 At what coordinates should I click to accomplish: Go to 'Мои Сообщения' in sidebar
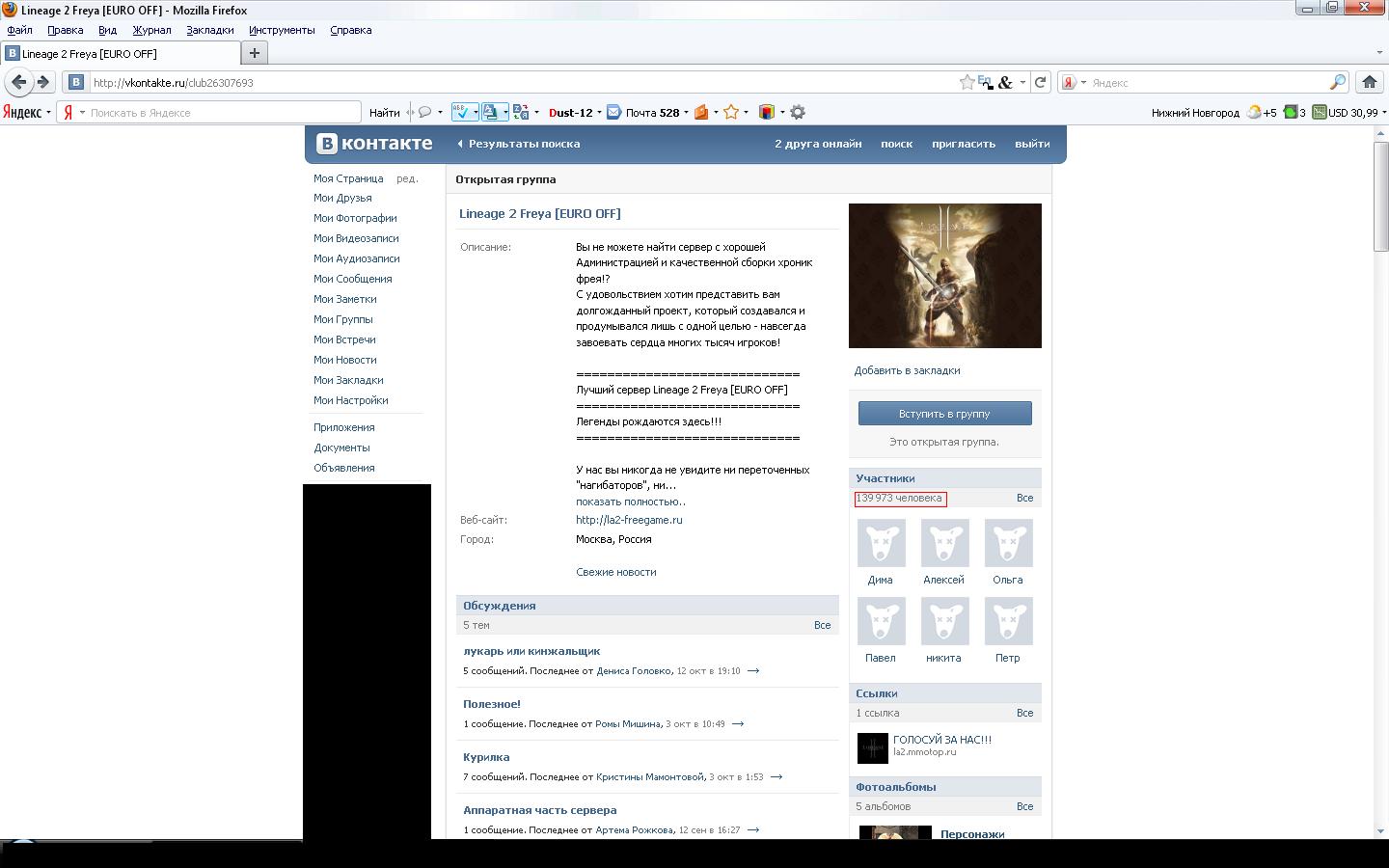352,279
